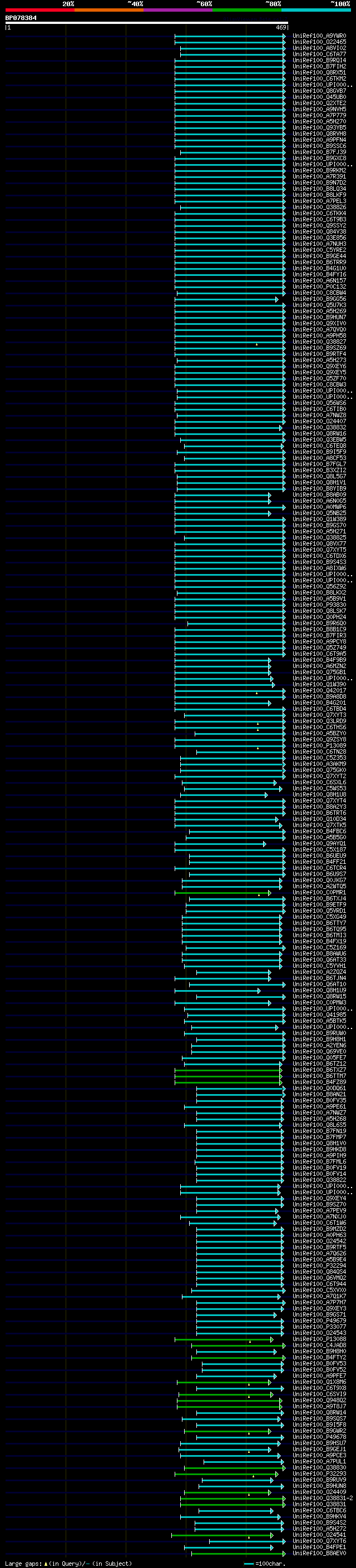Click the UniRef100_B9GXC8 label
This screenshot has height=1568, width=356.
click(x=319, y=159)
